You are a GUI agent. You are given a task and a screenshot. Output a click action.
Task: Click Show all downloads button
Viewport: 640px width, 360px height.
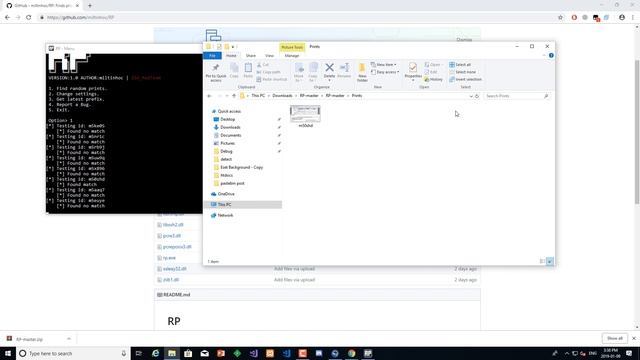pos(615,338)
